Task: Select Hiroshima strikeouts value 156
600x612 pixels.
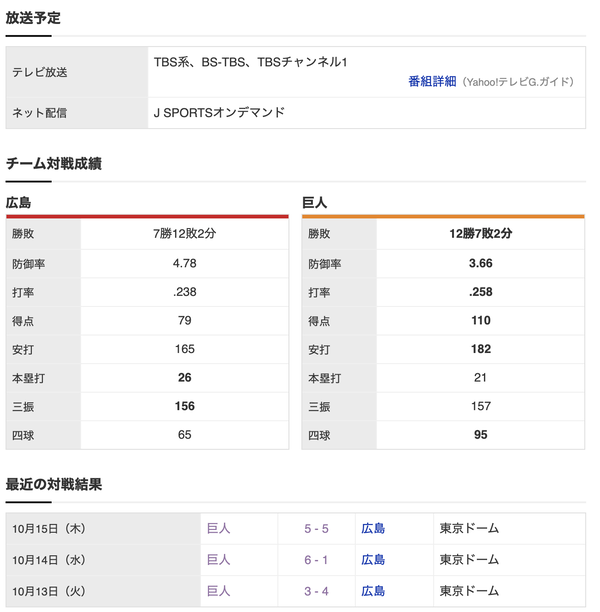Action: pos(184,406)
